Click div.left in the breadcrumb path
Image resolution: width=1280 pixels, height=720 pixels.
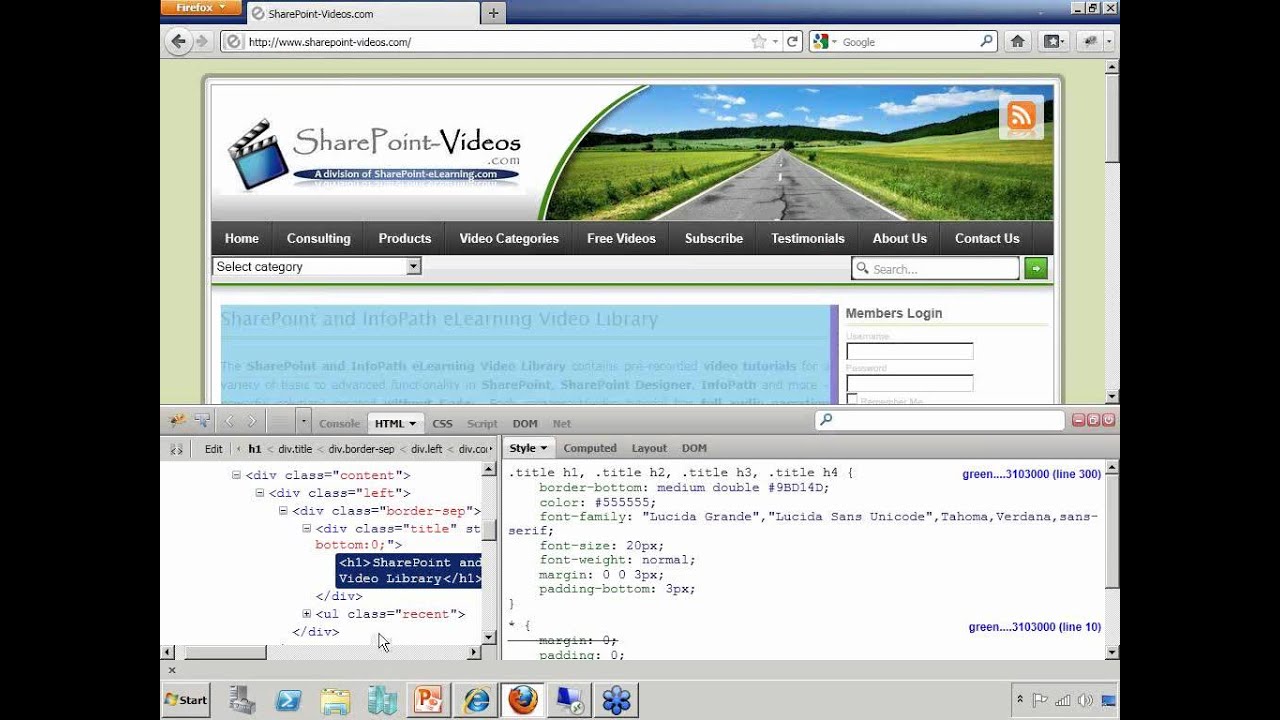426,449
